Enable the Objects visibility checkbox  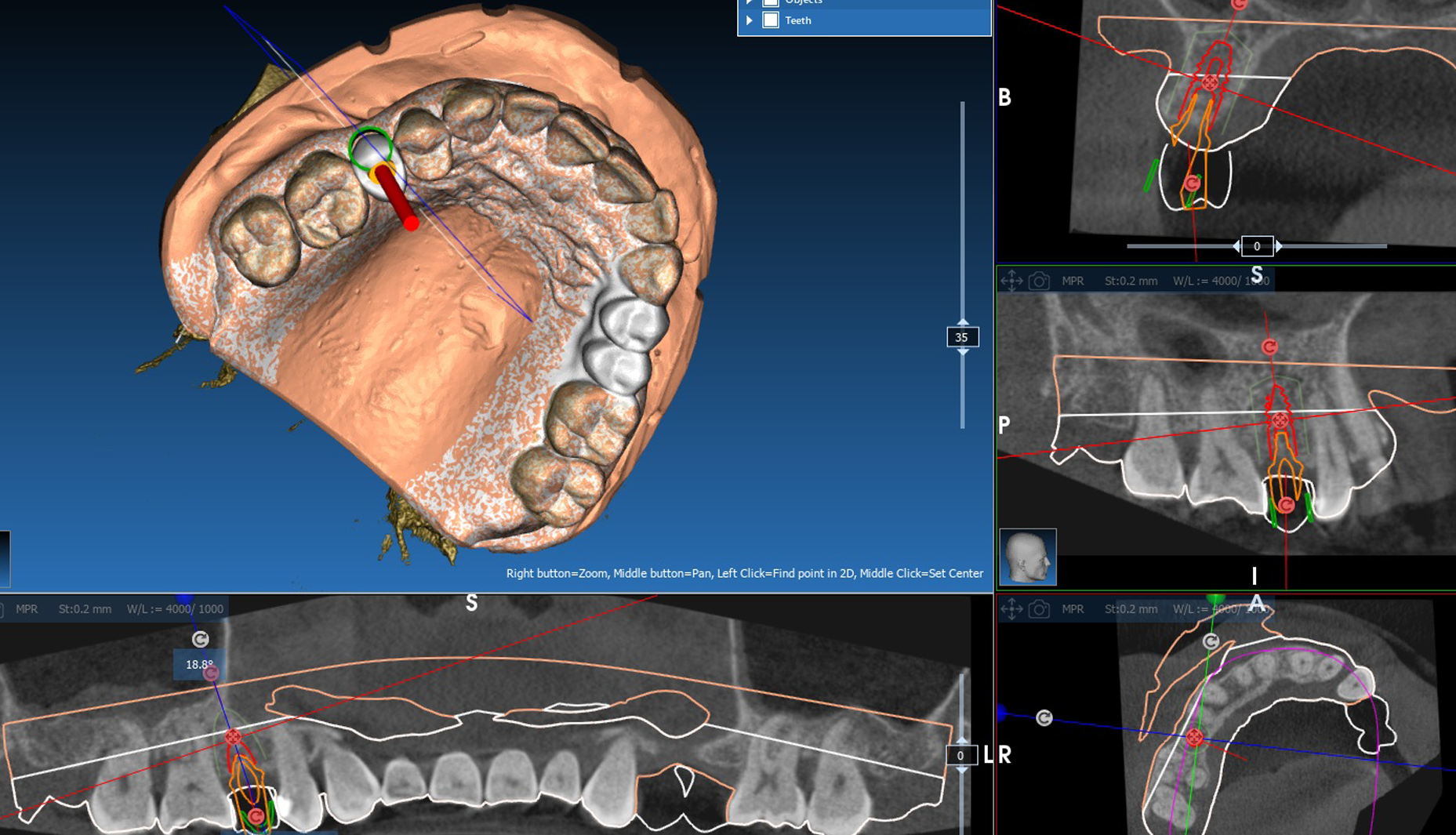click(x=769, y=2)
